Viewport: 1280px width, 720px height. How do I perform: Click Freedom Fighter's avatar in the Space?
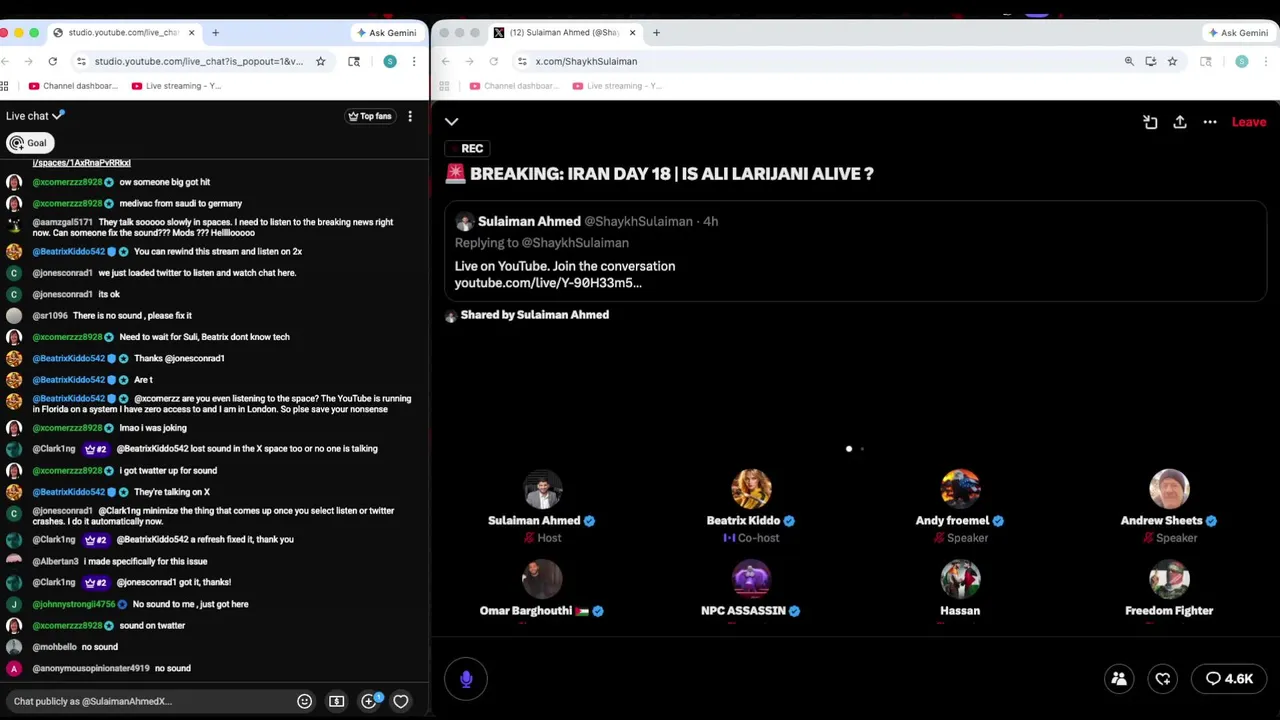(1169, 580)
